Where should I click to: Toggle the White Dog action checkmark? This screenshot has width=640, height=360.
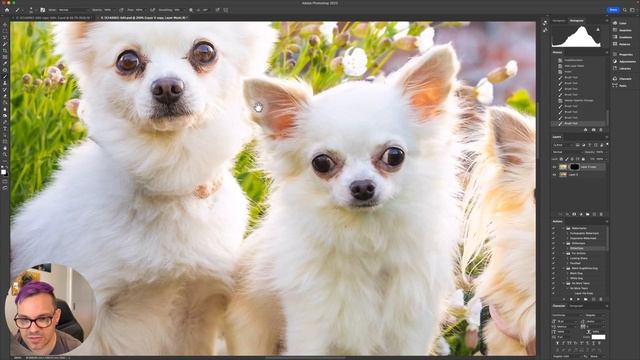(x=553, y=278)
